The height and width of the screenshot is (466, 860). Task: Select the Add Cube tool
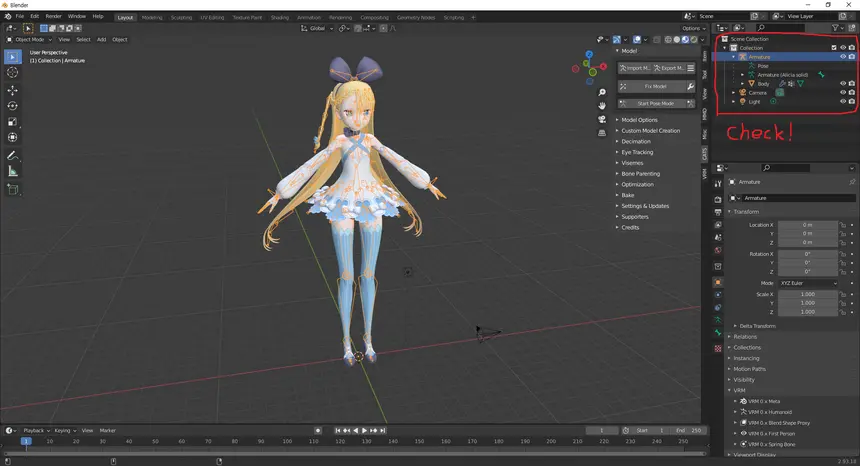coord(13,190)
